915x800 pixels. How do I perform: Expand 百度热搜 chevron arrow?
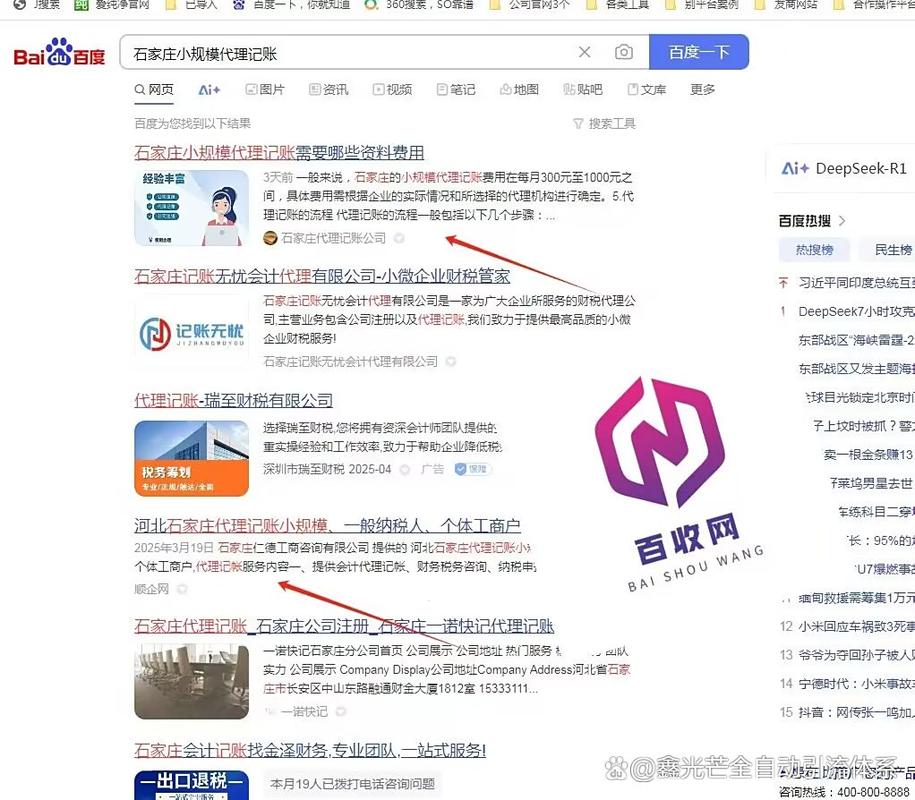coord(841,221)
